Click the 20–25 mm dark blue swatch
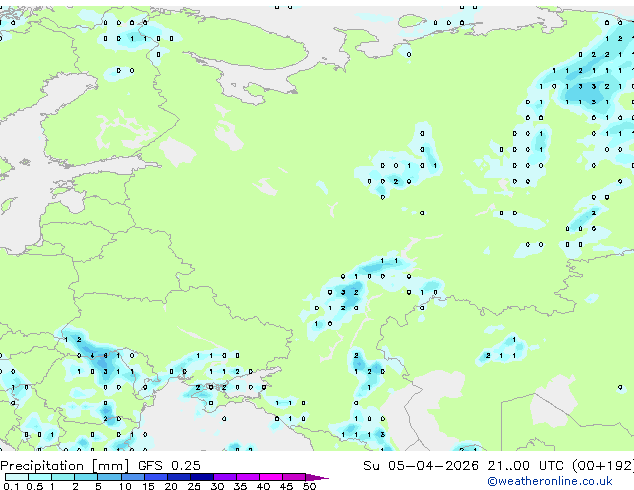 (179, 477)
